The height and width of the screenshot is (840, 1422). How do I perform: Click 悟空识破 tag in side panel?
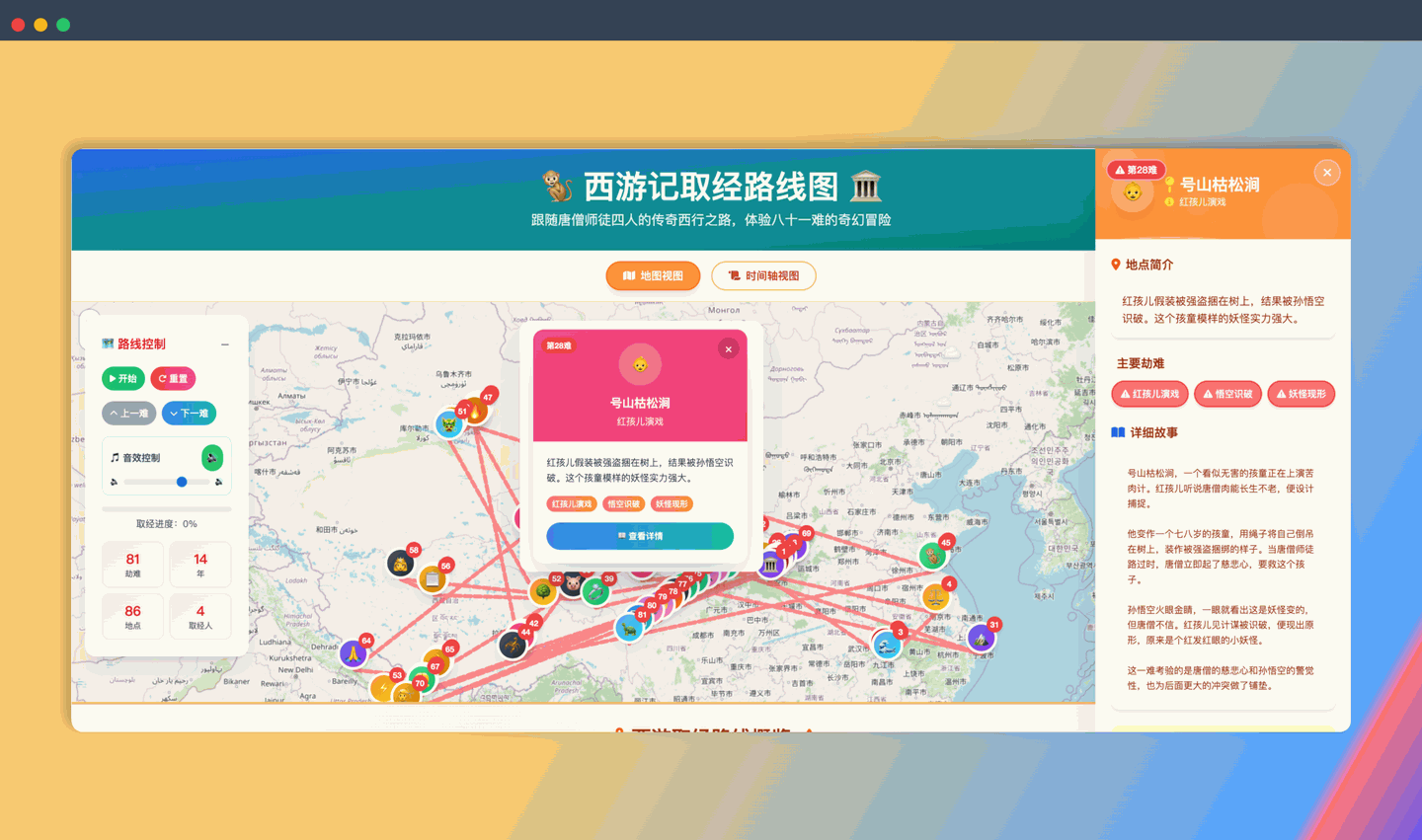(x=1227, y=394)
